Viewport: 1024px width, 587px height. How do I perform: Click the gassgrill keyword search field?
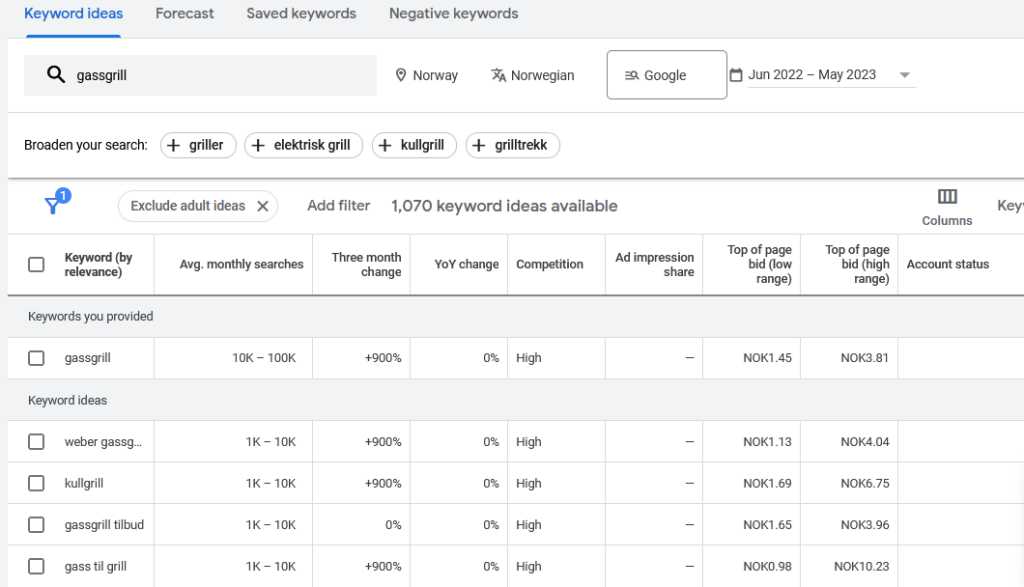tap(220, 75)
